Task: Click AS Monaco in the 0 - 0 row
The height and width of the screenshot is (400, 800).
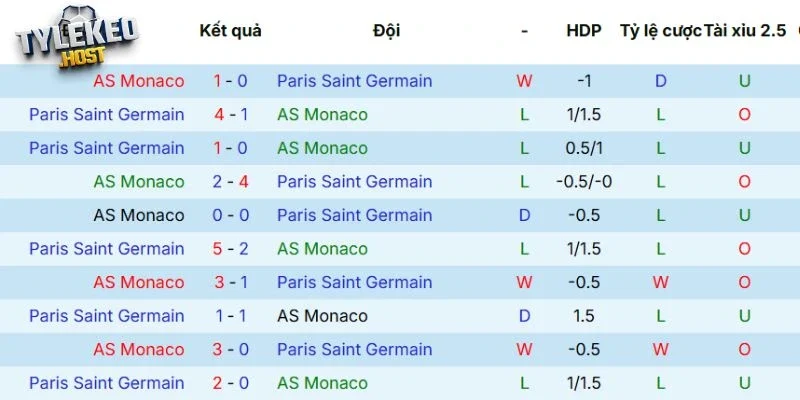Action: [138, 215]
